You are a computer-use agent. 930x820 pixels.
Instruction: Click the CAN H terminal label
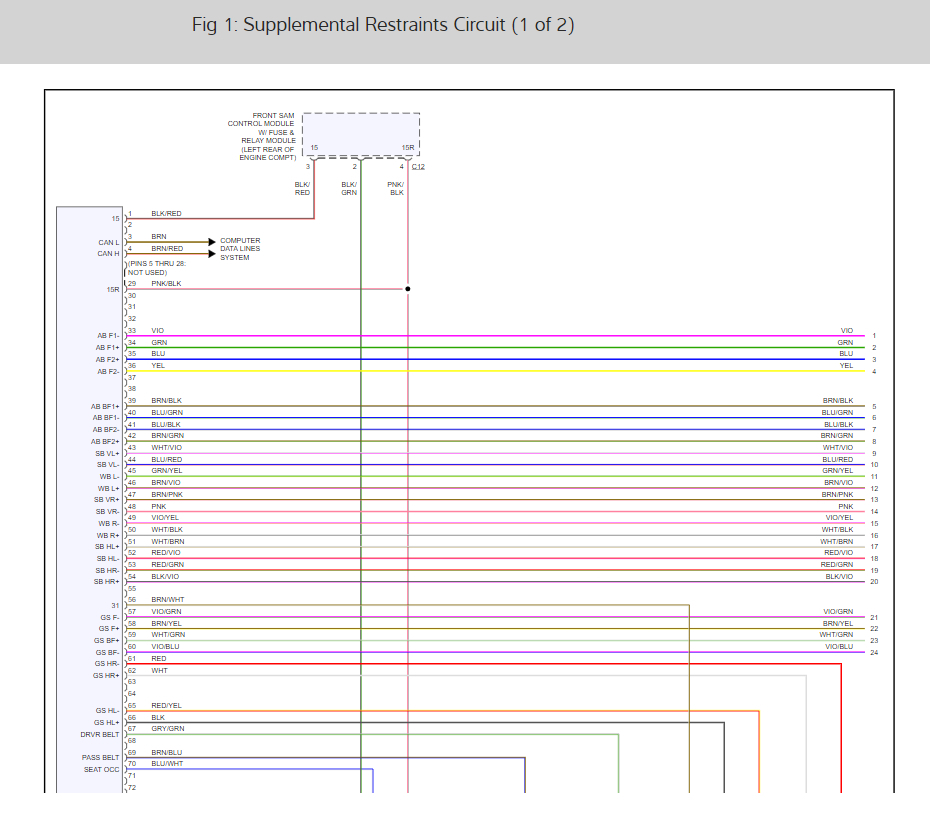point(109,253)
